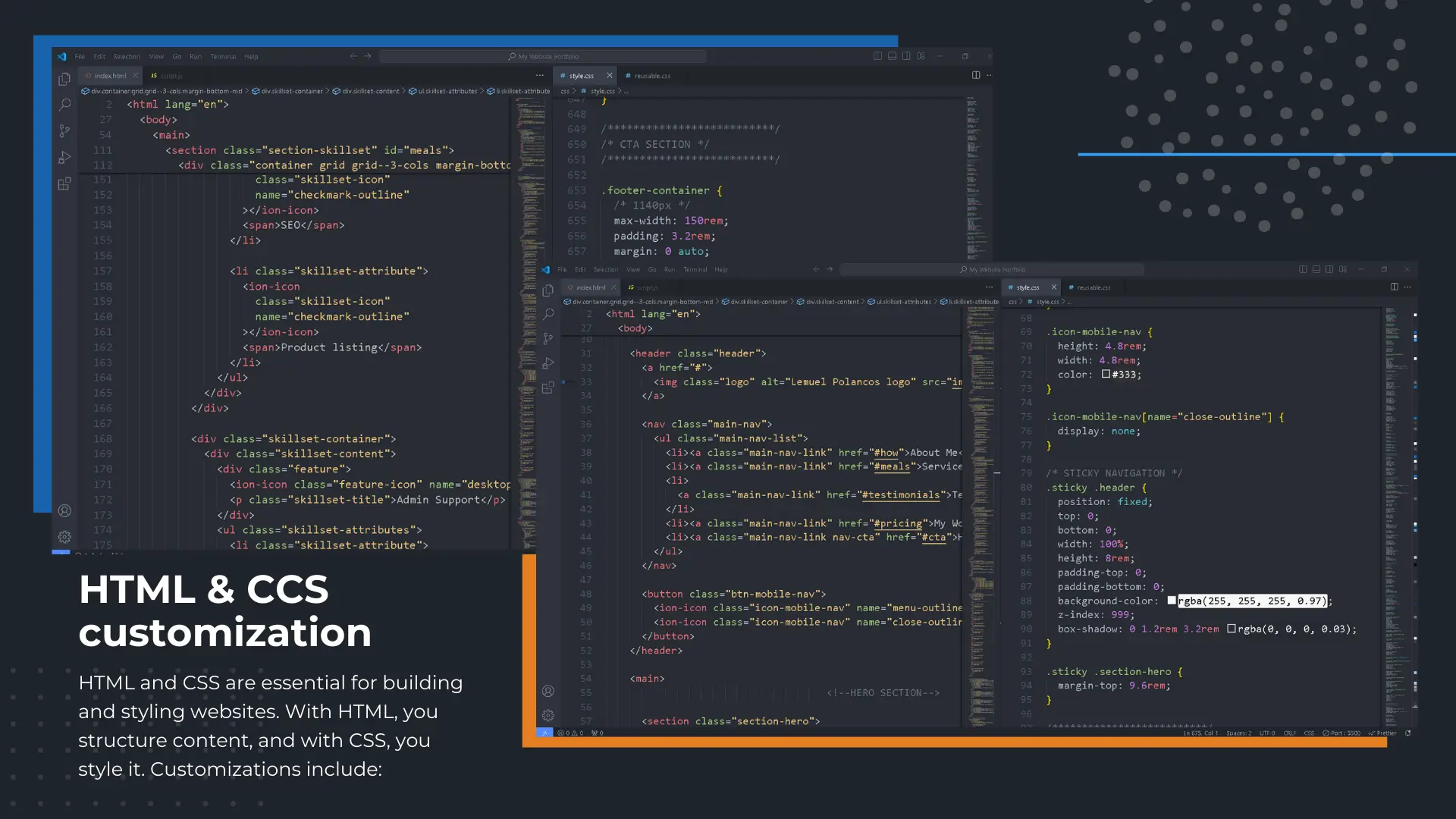Open the File menu in the back window
Viewport: 1456px width, 819px height.
tap(80, 56)
